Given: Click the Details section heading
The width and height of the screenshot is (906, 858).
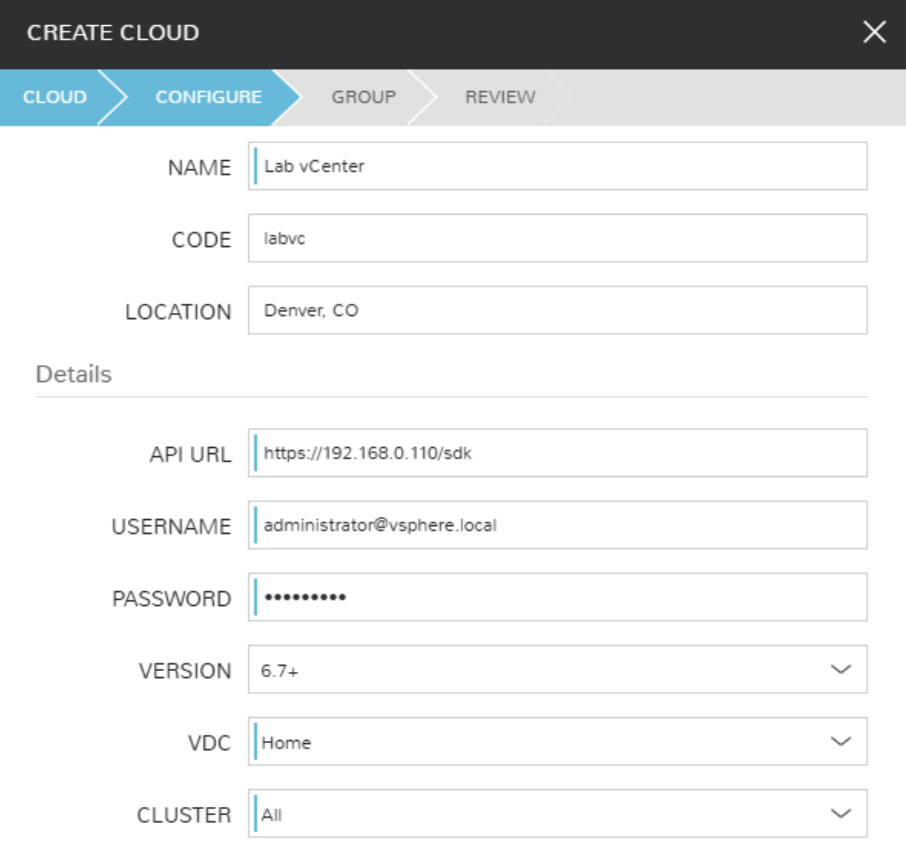Looking at the screenshot, I should point(74,375).
